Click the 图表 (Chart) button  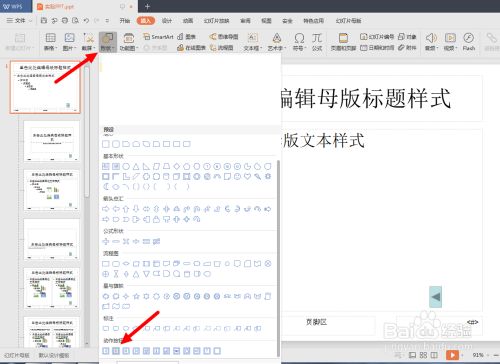pyautogui.click(x=187, y=37)
